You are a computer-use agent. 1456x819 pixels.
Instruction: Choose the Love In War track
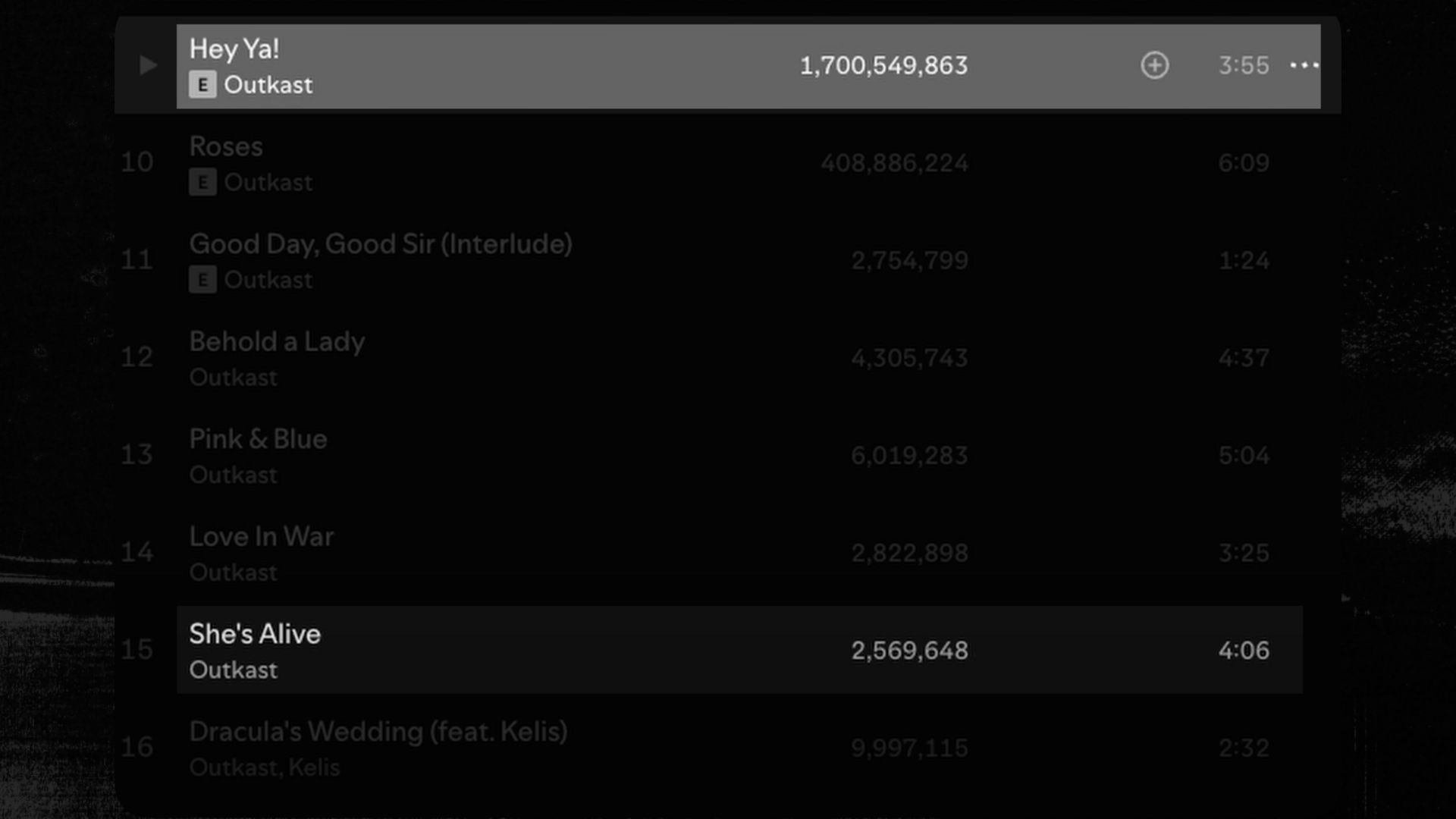tap(262, 537)
